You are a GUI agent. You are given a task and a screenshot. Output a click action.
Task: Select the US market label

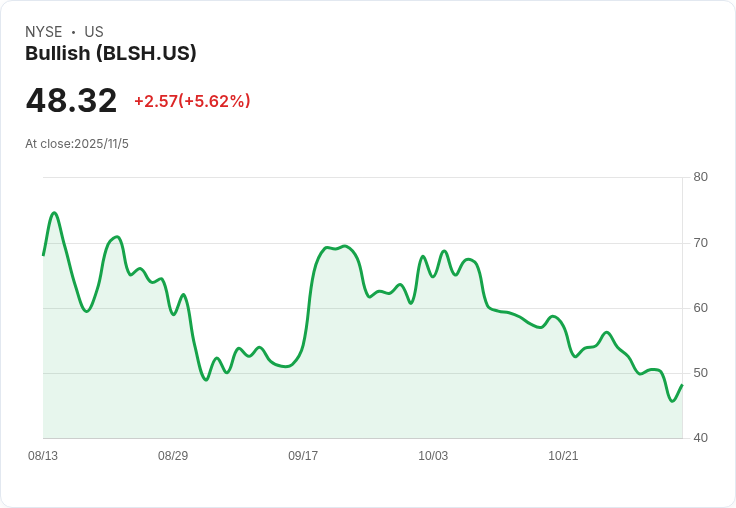(x=94, y=32)
